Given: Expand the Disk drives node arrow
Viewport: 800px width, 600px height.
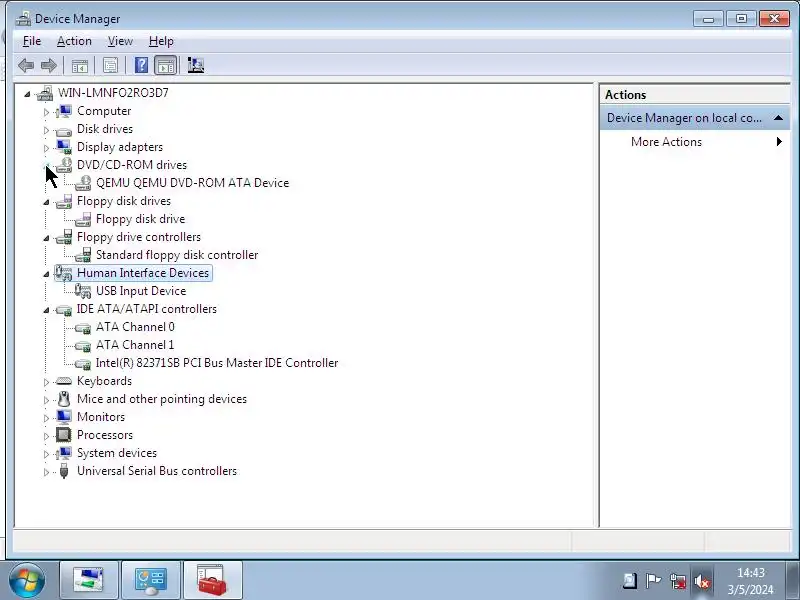Looking at the screenshot, I should (x=46, y=130).
